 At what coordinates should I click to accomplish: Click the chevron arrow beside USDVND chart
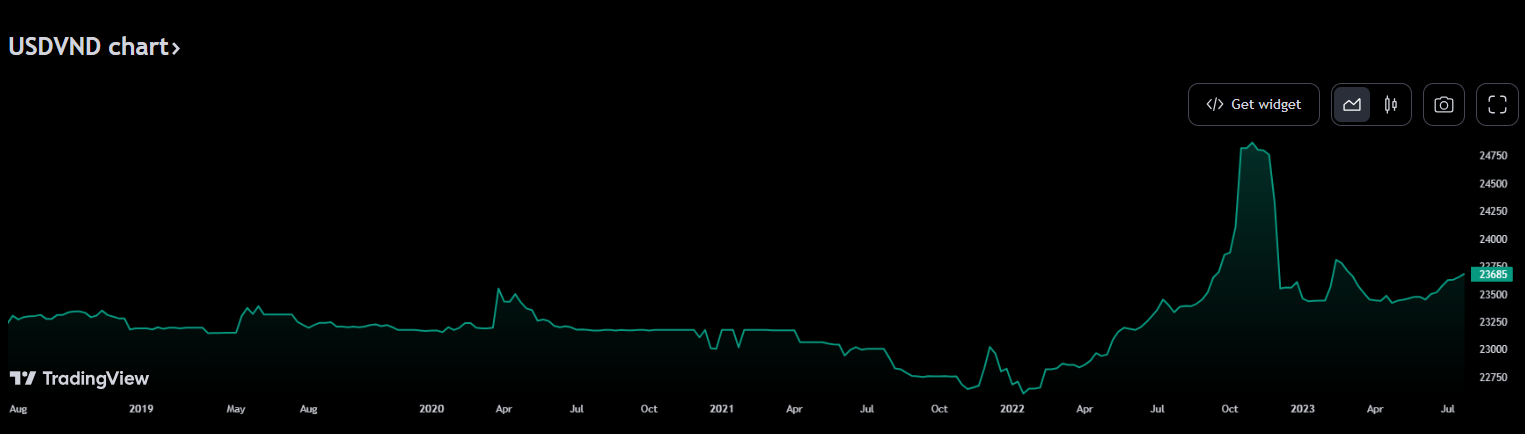(x=176, y=48)
